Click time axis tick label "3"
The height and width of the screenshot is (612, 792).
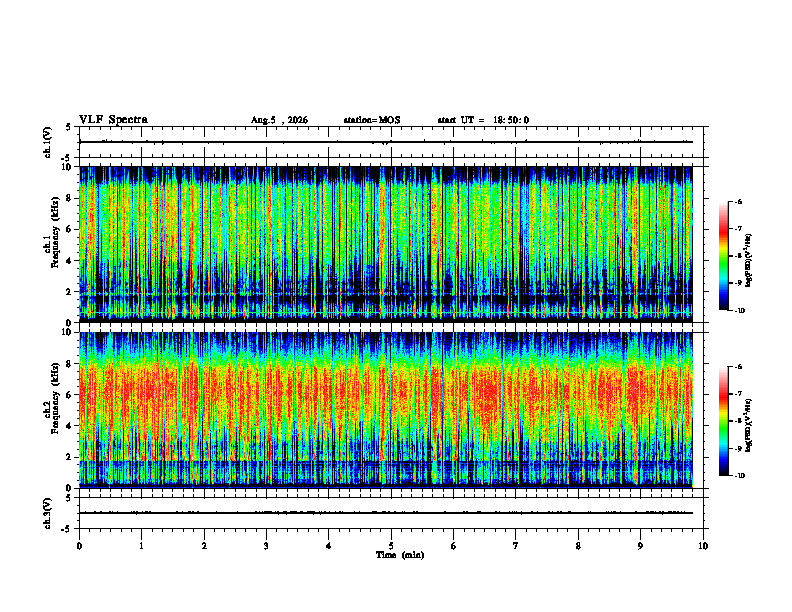point(266,546)
